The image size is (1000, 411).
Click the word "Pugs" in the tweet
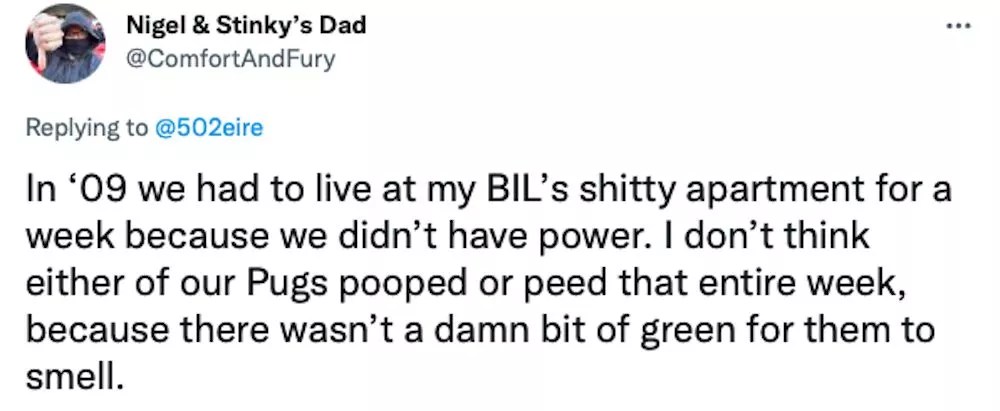pos(295,285)
